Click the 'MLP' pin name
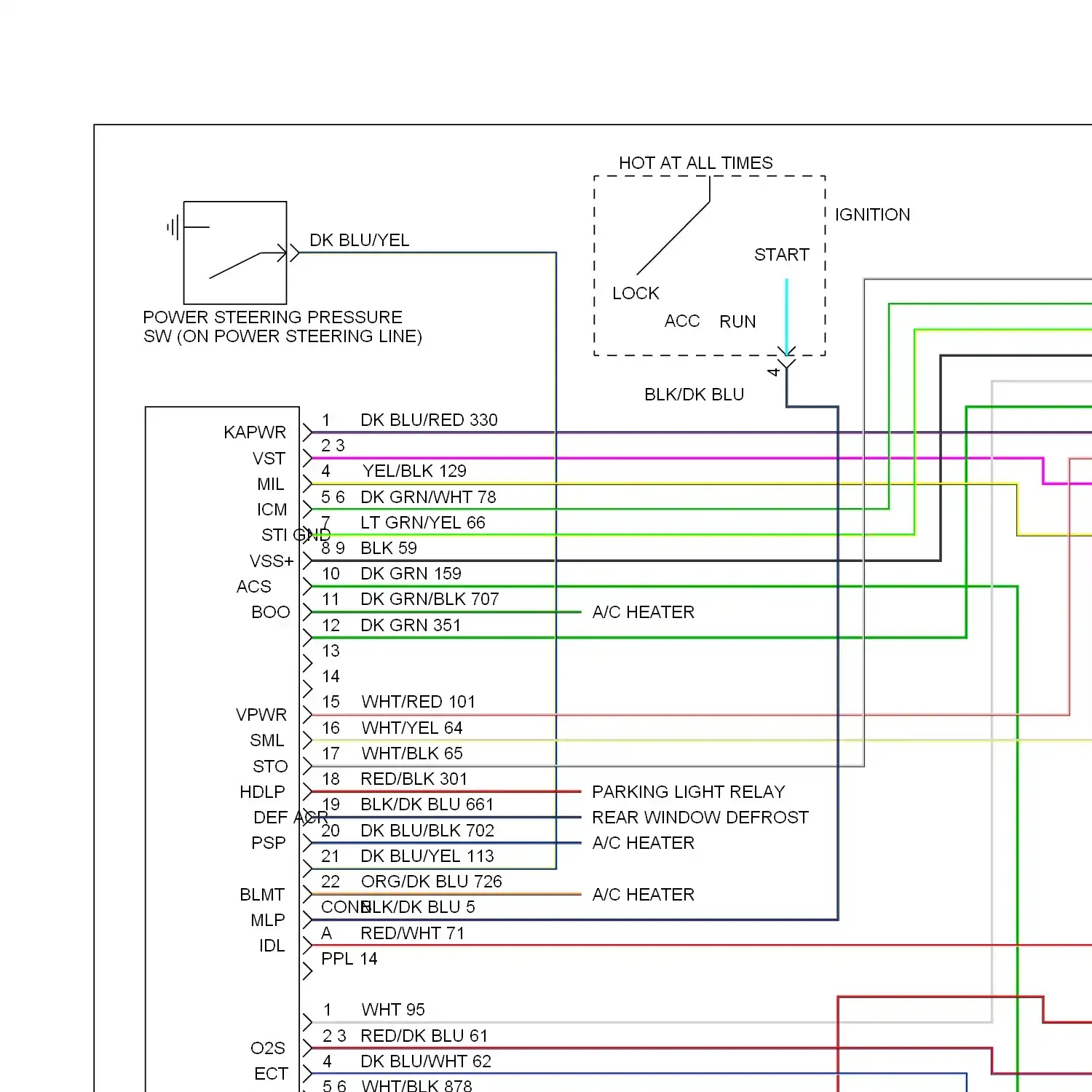Screen dimensions: 1092x1092 pos(267,920)
